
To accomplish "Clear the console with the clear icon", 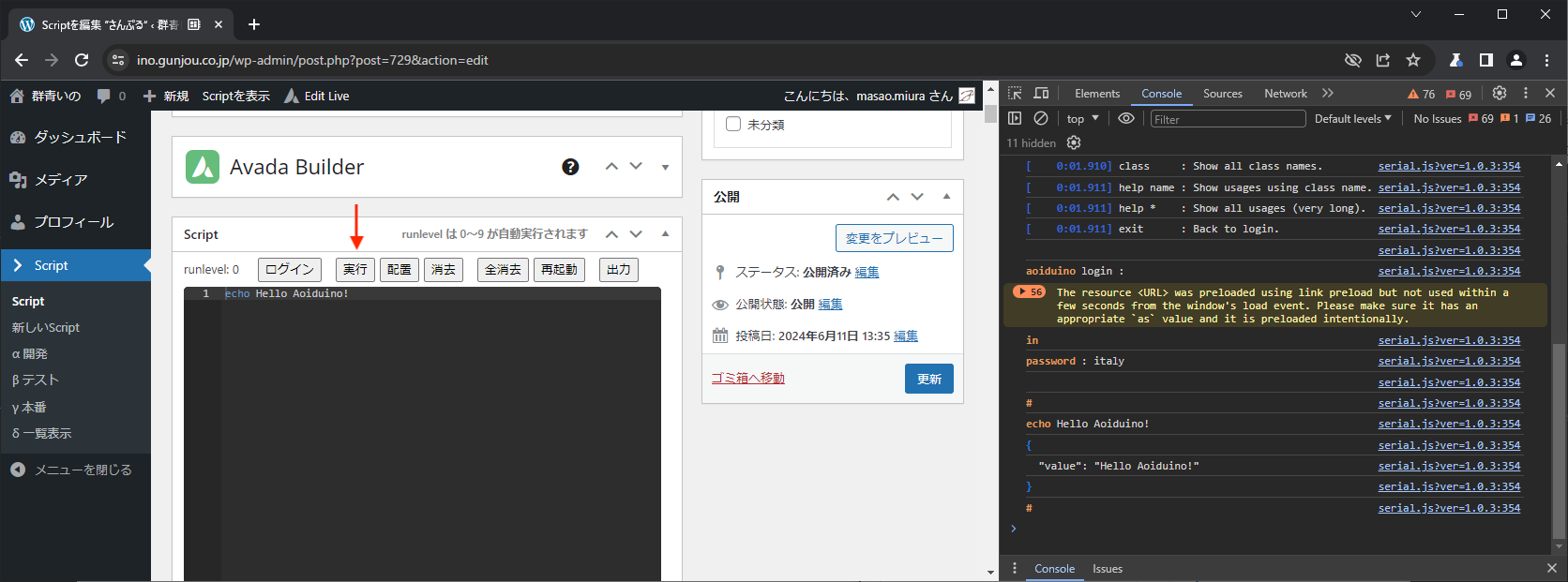I will click(x=1040, y=119).
